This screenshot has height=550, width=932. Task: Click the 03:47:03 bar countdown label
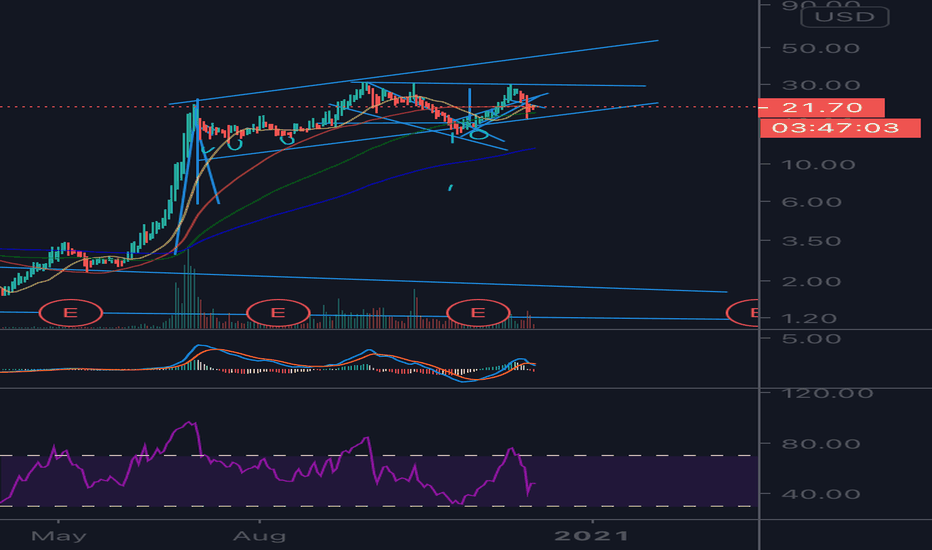(x=840, y=128)
